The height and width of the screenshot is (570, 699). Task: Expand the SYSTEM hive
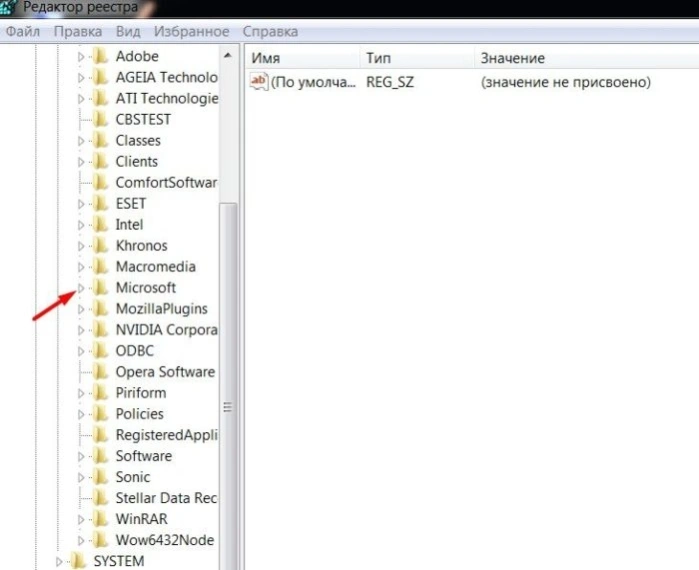coord(59,562)
